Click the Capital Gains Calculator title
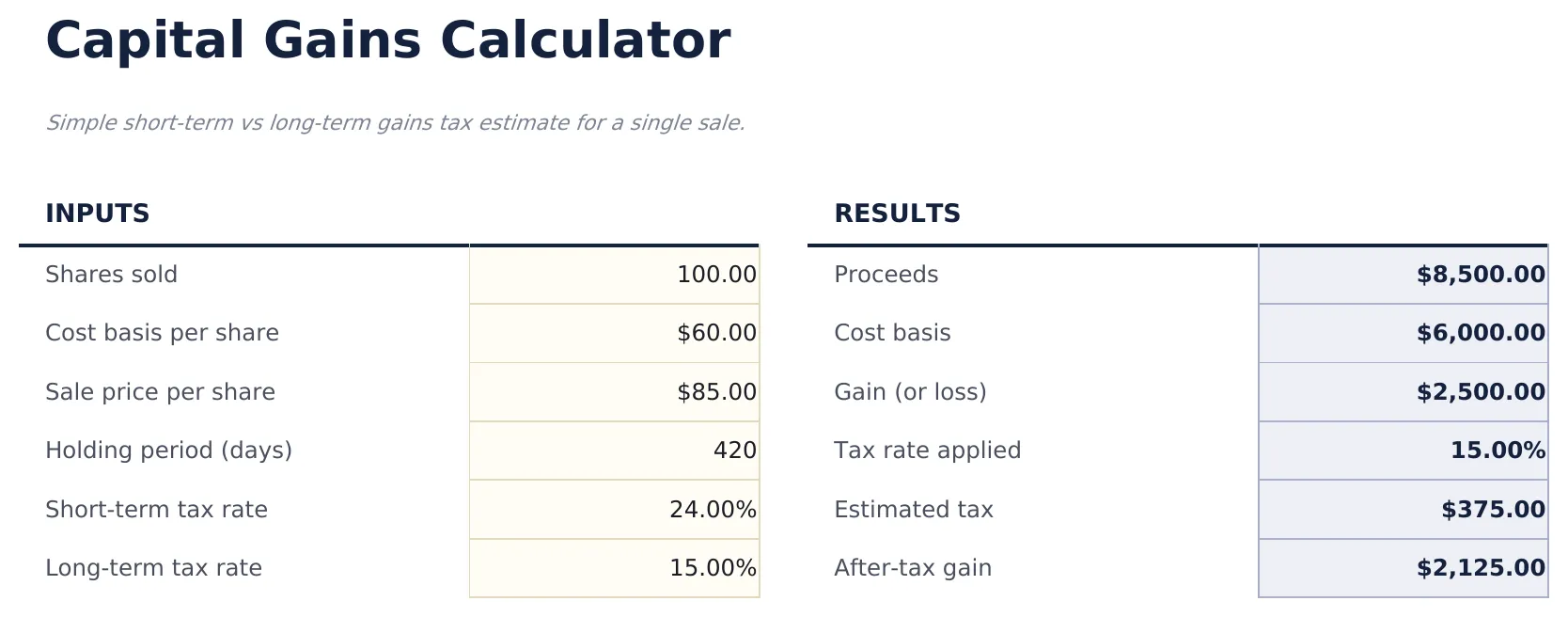The image size is (1568, 617). (388, 40)
